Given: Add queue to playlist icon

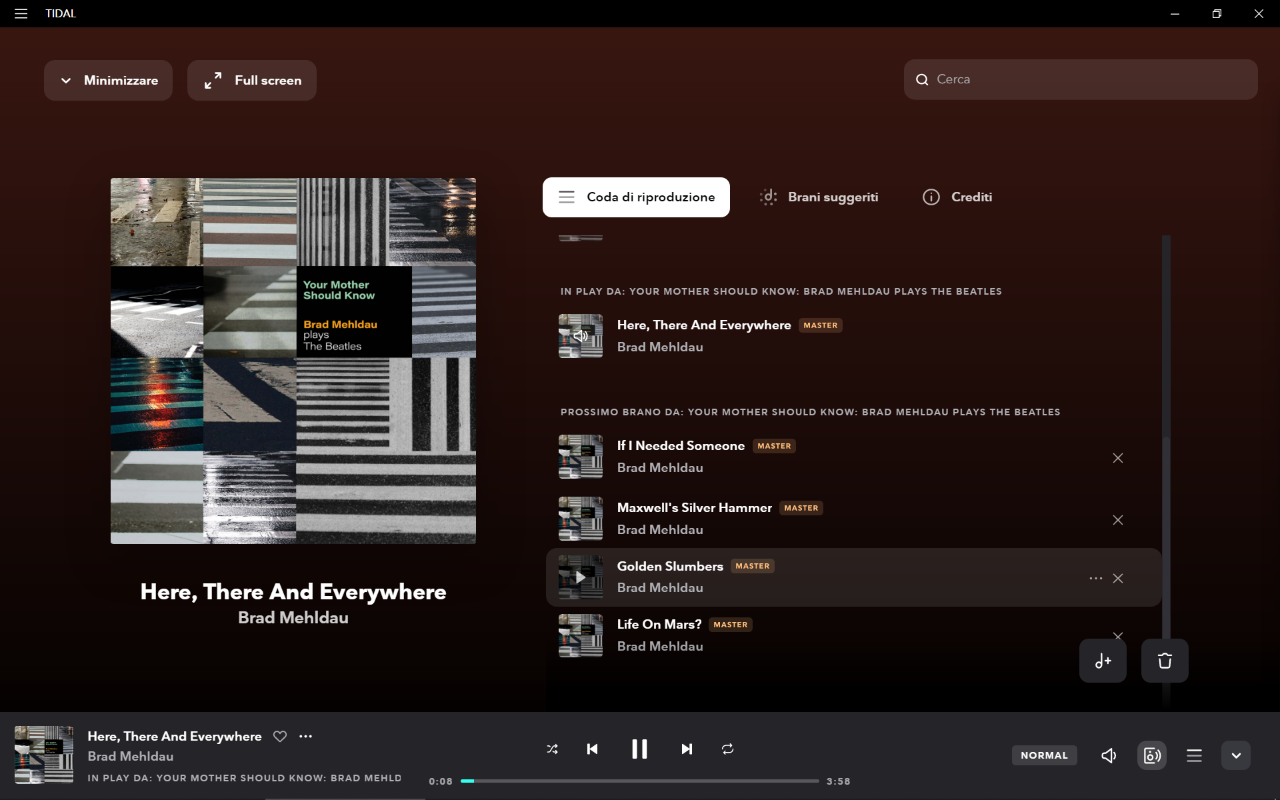Looking at the screenshot, I should coord(1103,661).
